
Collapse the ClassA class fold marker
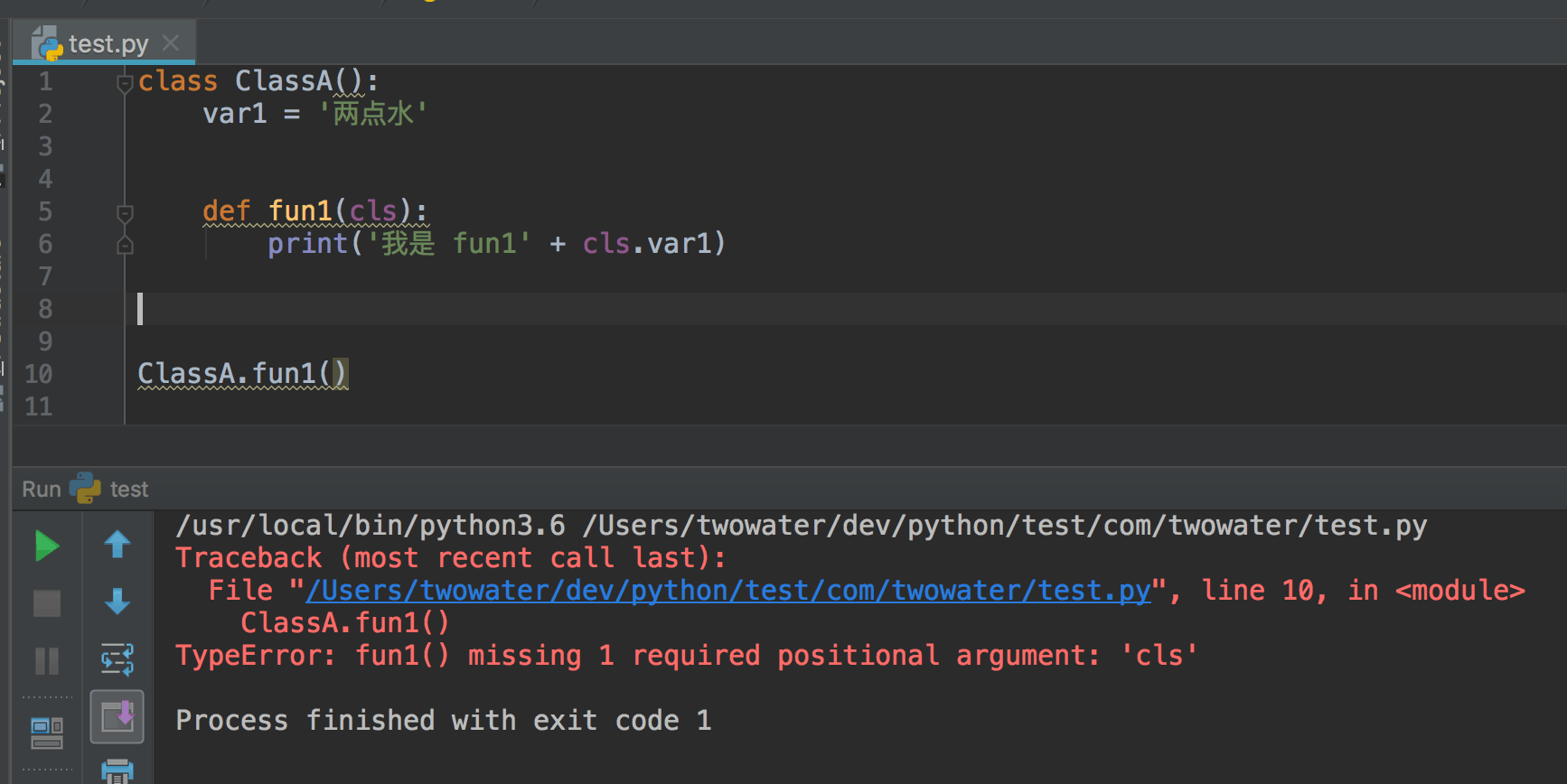click(x=125, y=83)
